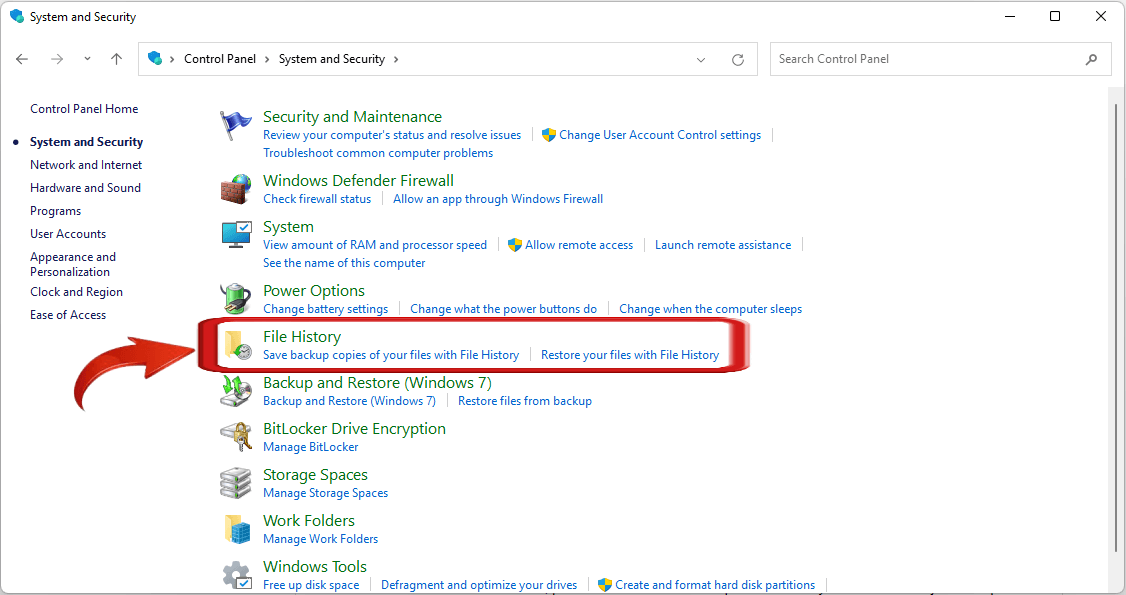Click the Power Options battery icon
Screen dimensions: 1126x595
tap(236, 298)
